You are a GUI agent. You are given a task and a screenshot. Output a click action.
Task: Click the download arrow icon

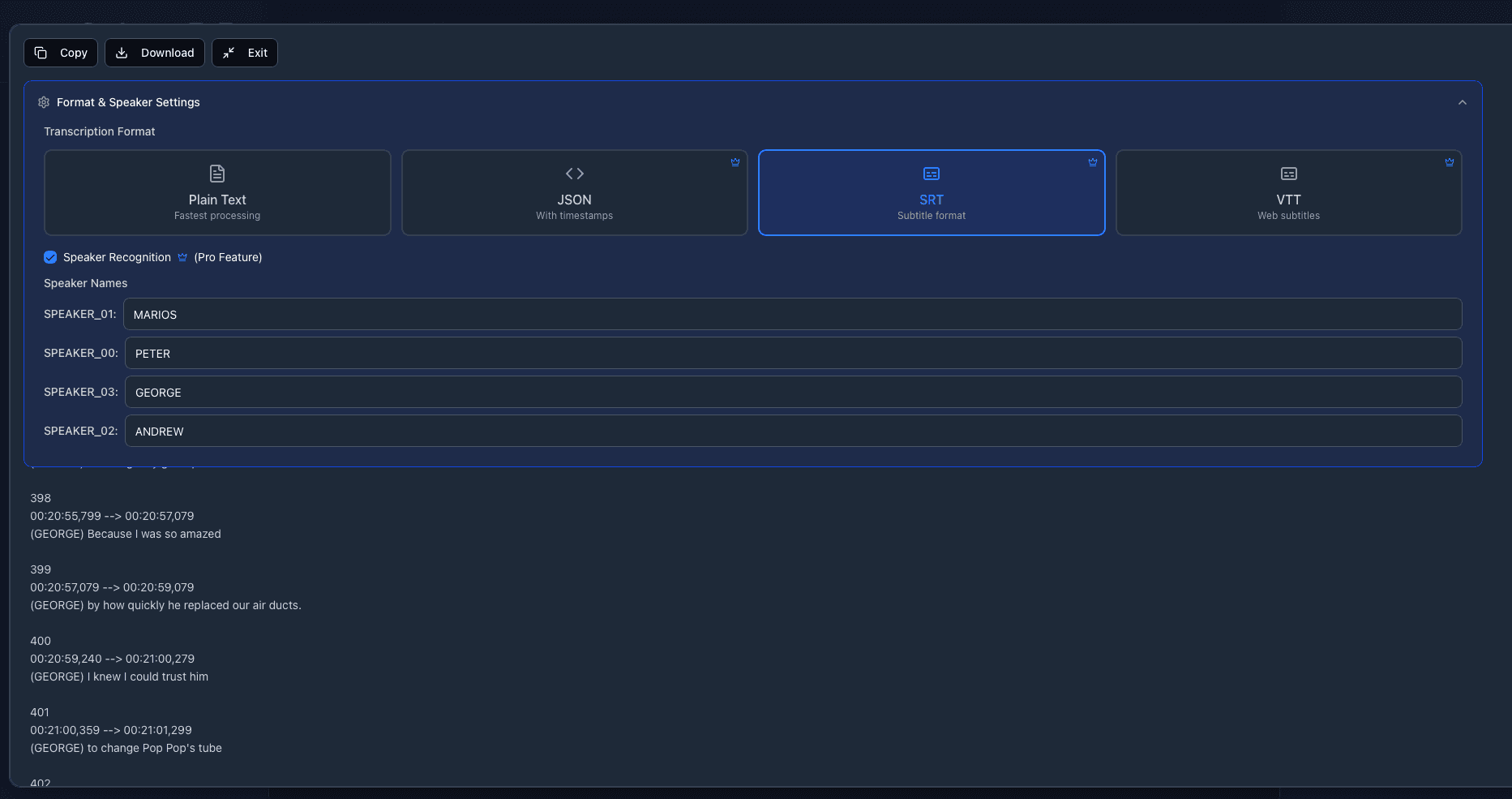[x=122, y=53]
